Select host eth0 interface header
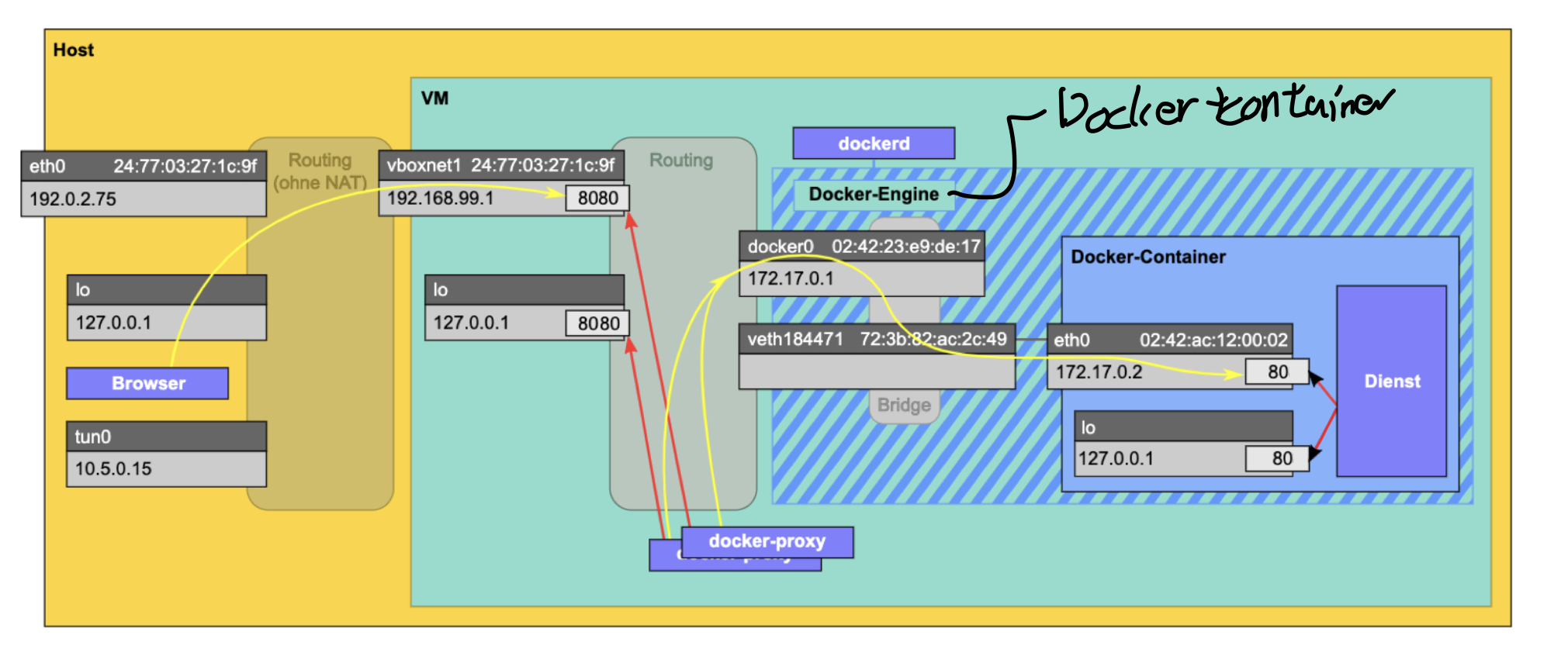Viewport: 1568px width, 663px height. coord(144,167)
